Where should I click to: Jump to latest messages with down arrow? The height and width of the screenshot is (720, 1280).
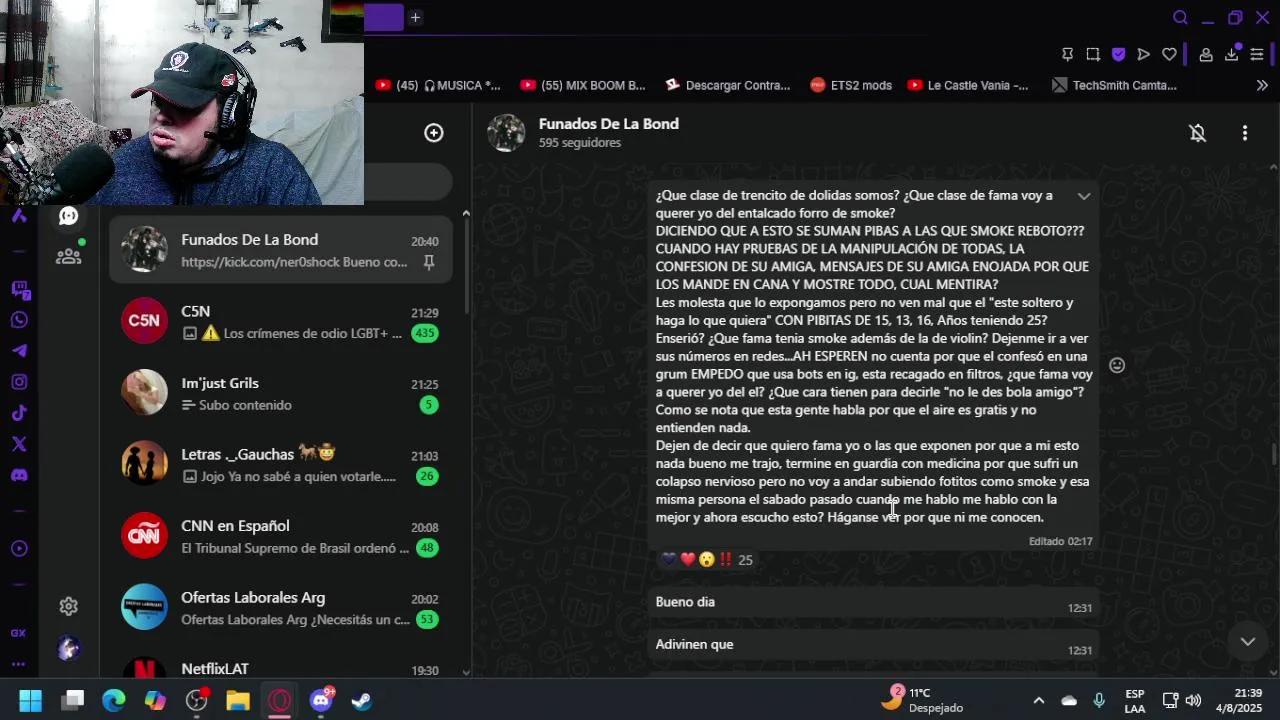tap(1248, 641)
